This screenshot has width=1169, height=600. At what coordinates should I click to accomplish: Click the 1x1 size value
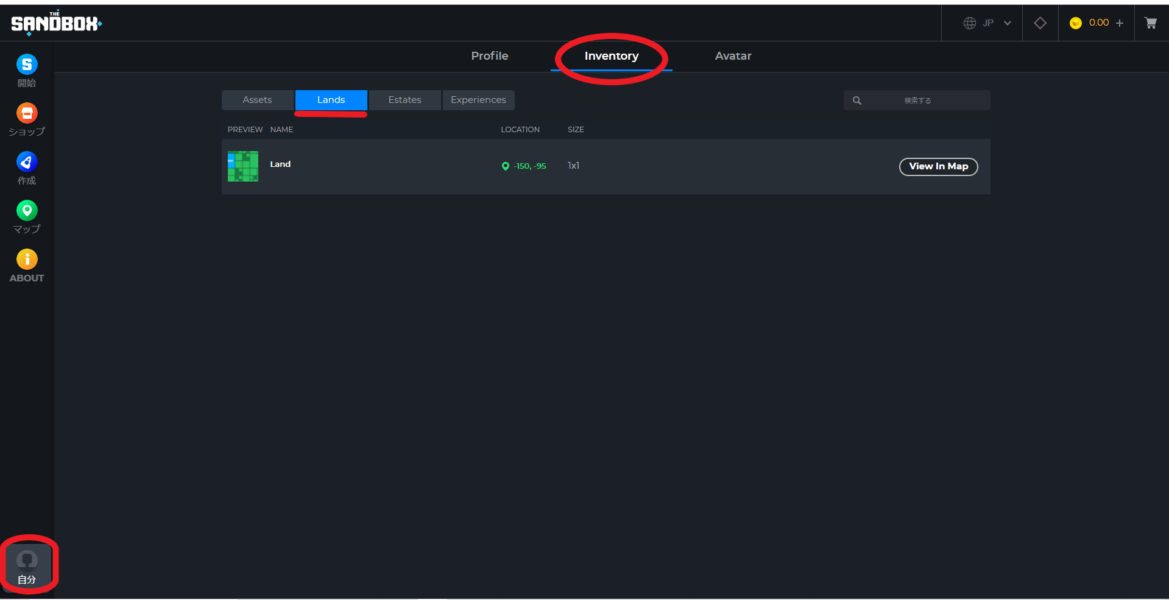[573, 165]
